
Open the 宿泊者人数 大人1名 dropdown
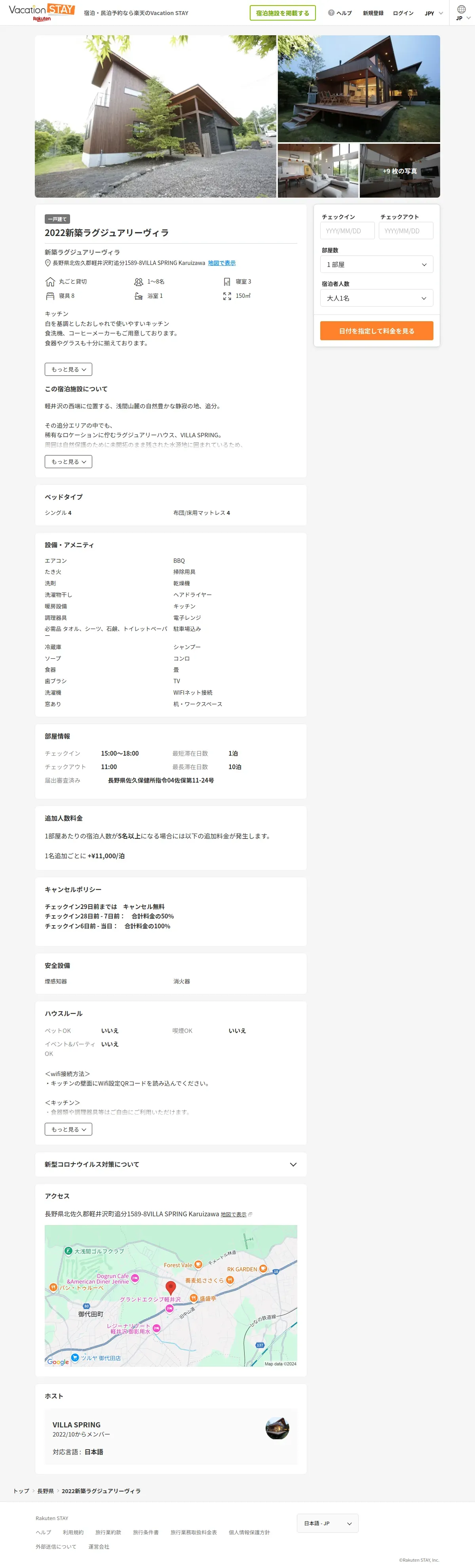(x=376, y=298)
